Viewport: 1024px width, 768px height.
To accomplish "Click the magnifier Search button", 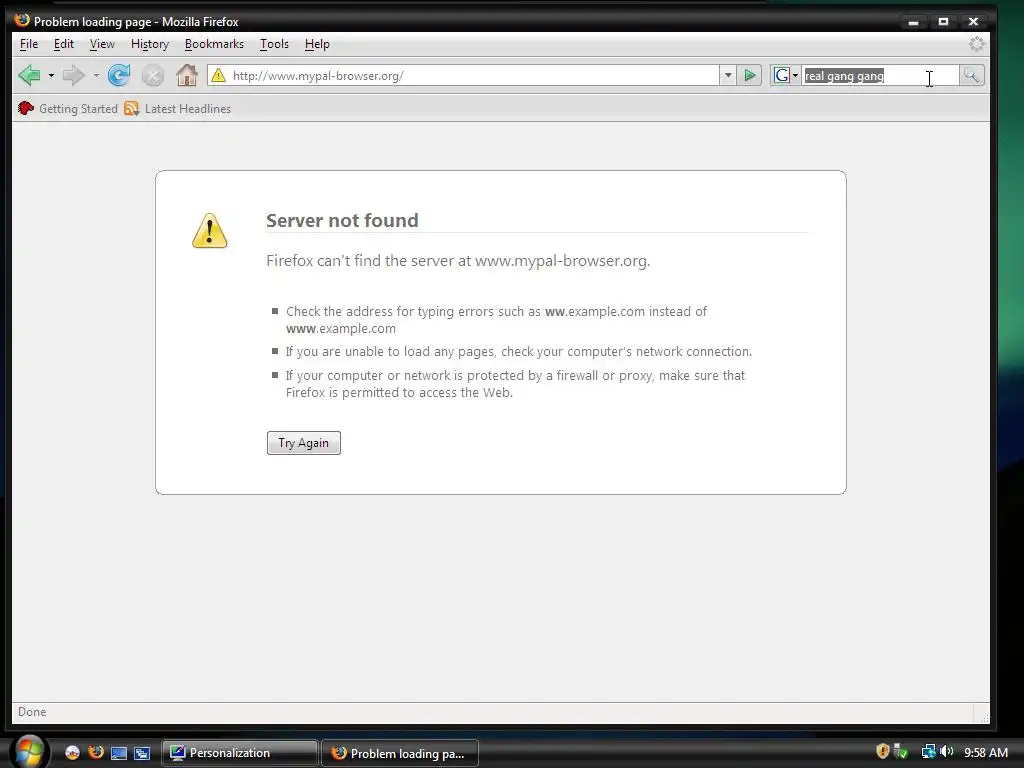I will point(972,76).
